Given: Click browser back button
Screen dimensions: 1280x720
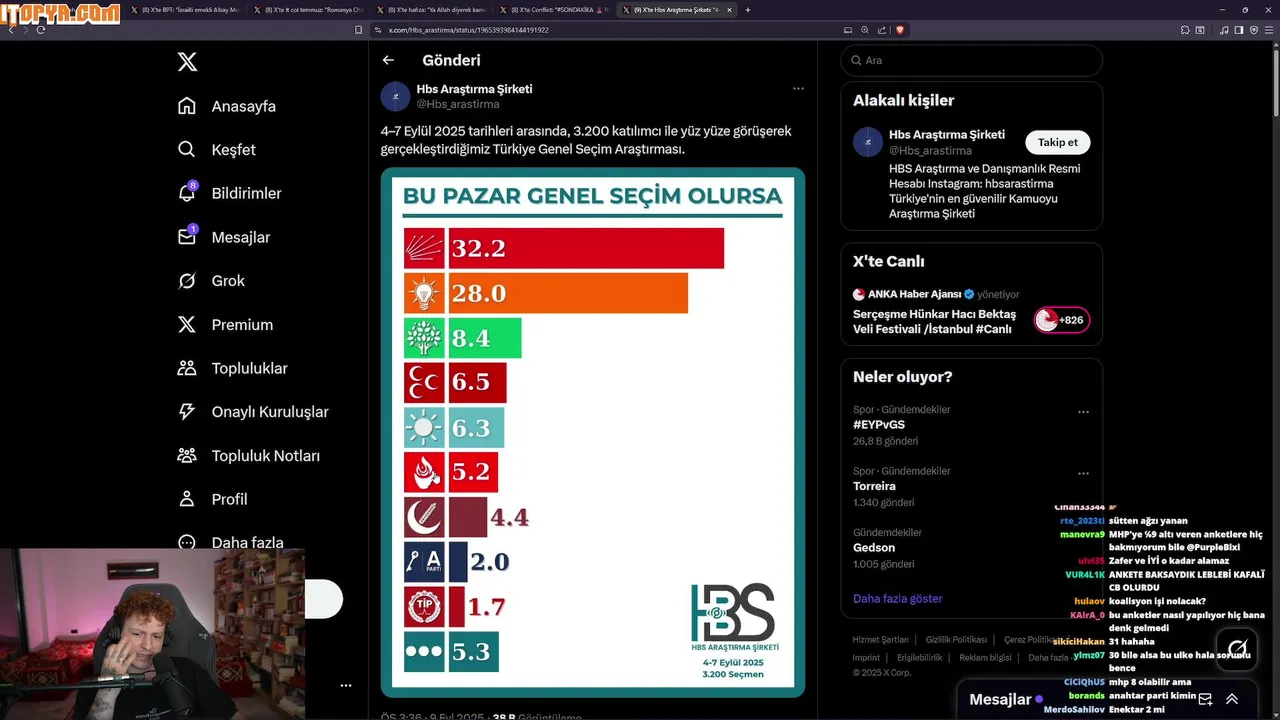Looking at the screenshot, I should [x=11, y=30].
